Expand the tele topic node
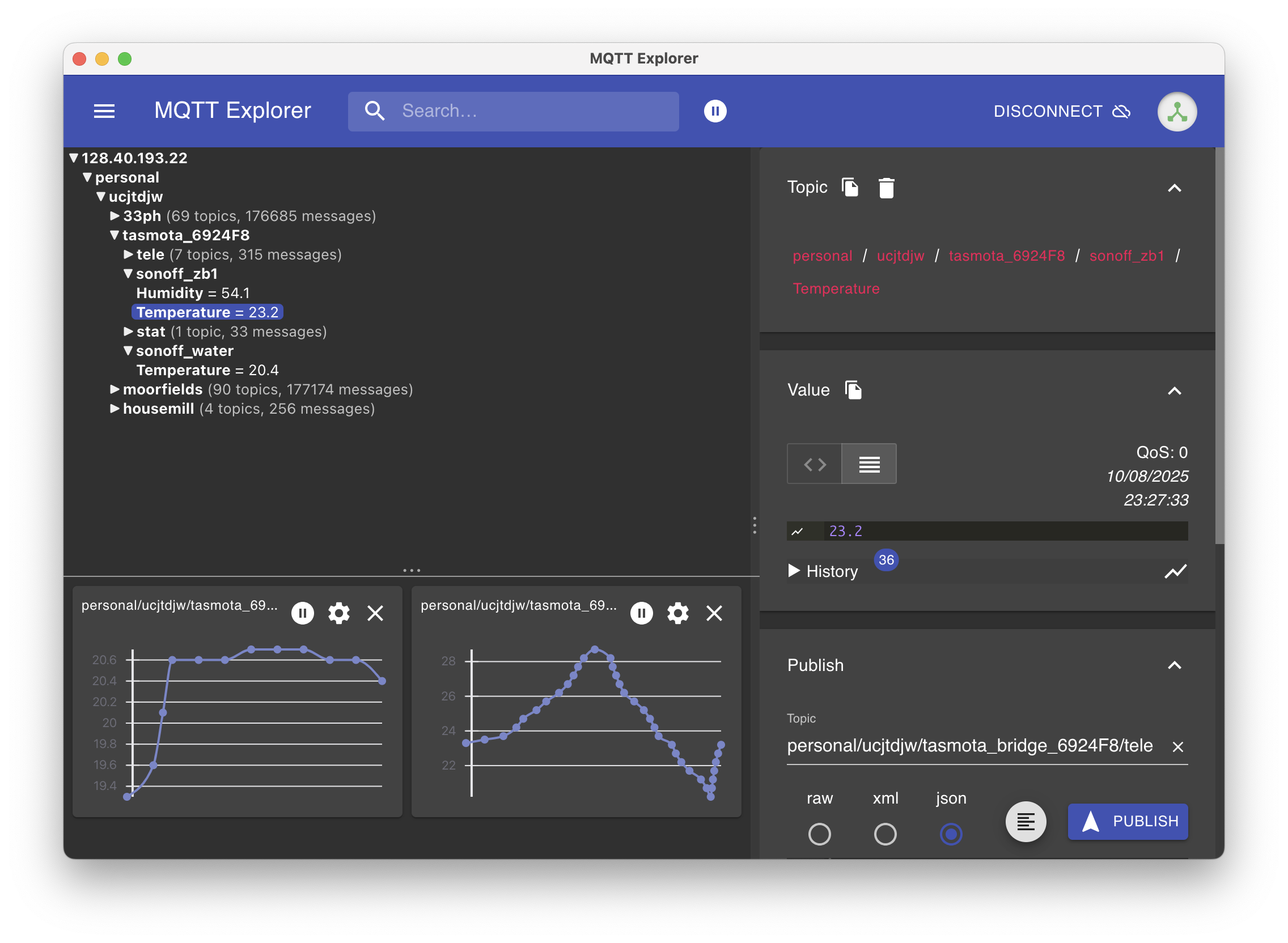The image size is (1288, 943). 129,254
